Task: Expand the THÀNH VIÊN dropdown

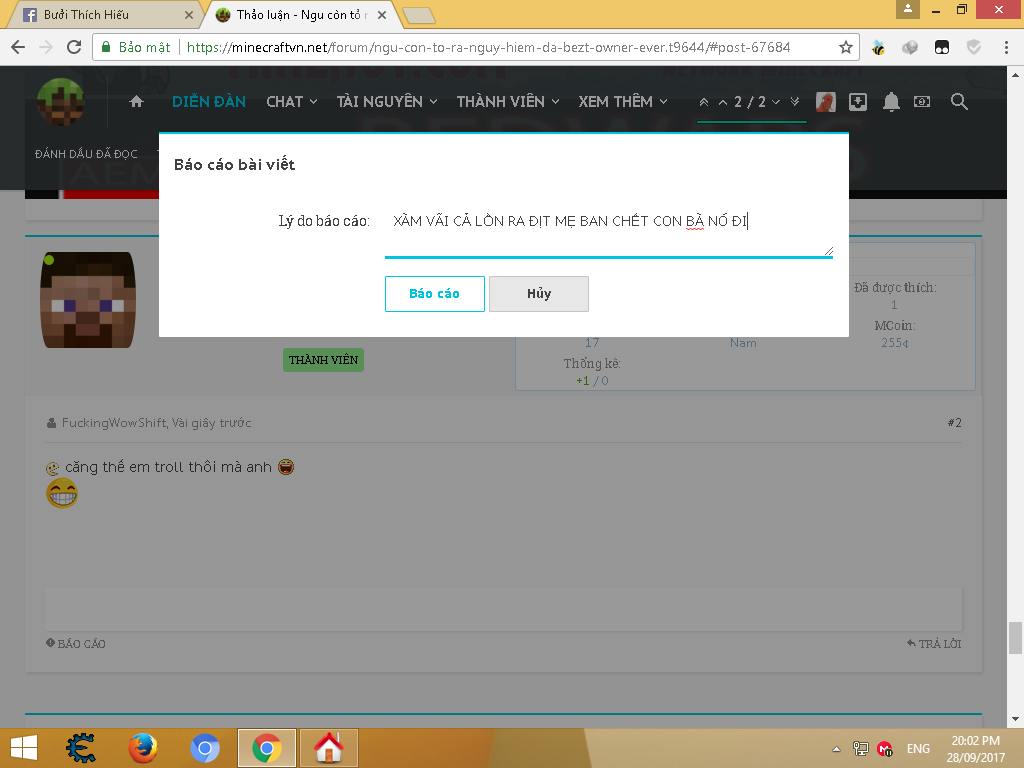Action: click(508, 102)
